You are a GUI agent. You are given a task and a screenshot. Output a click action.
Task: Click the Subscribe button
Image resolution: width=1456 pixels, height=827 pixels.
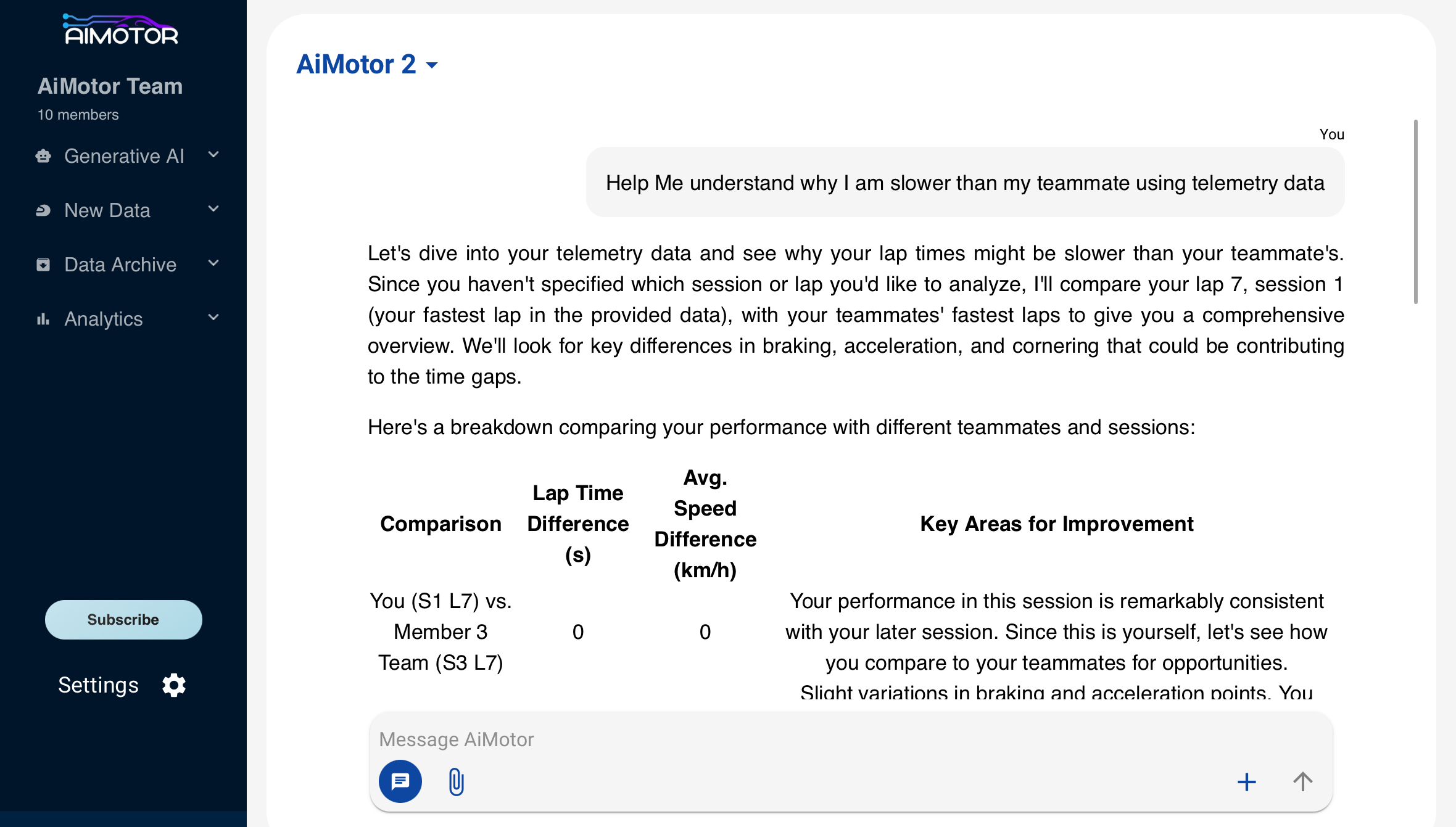[123, 620]
